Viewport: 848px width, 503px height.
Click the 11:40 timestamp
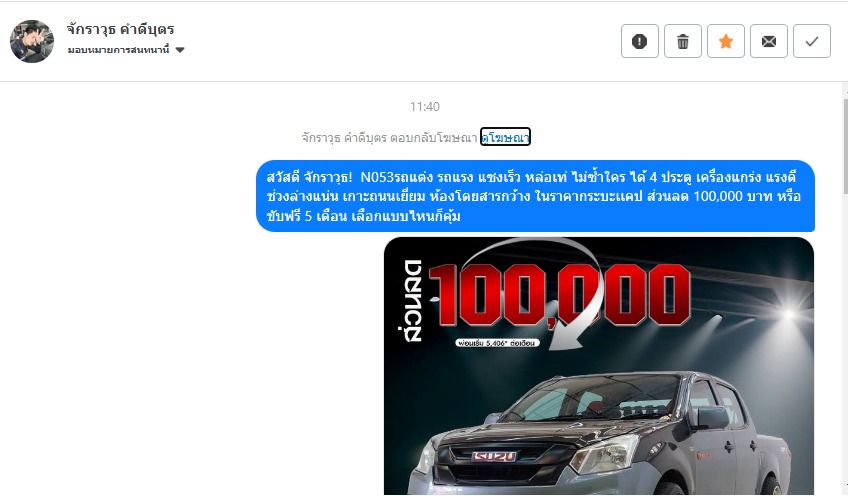point(425,107)
